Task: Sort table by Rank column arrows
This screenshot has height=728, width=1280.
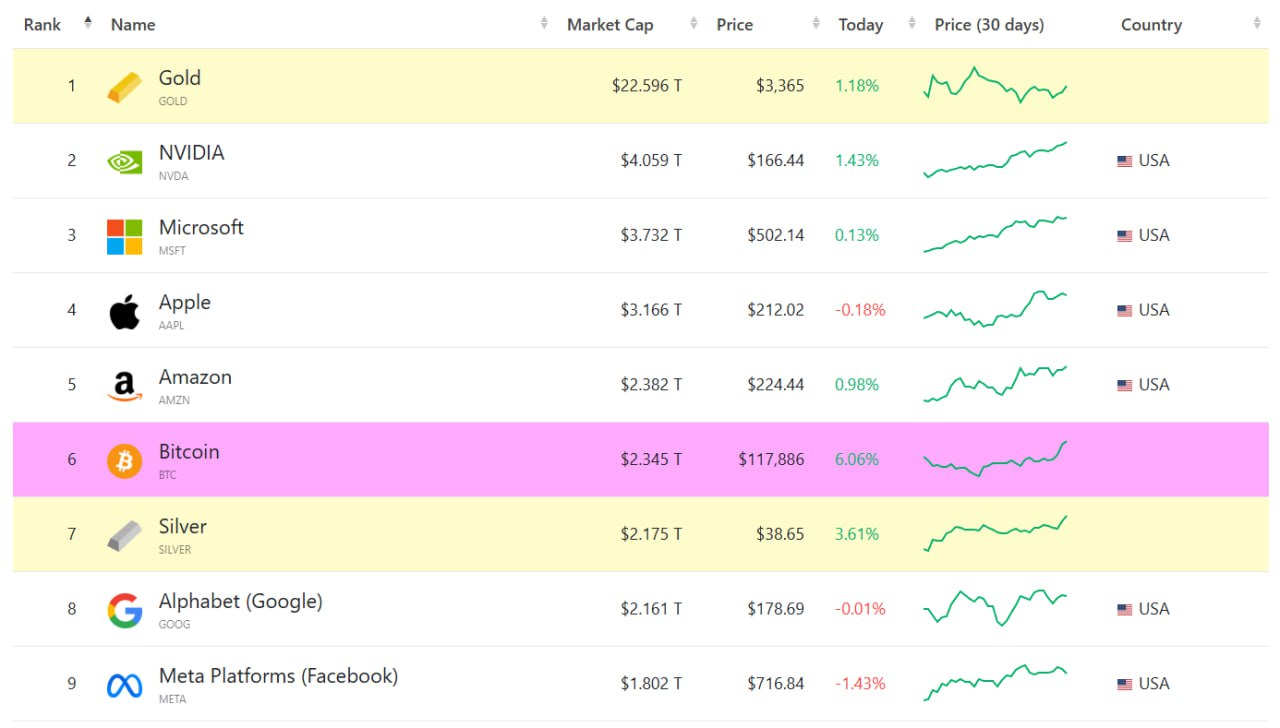Action: pos(88,23)
